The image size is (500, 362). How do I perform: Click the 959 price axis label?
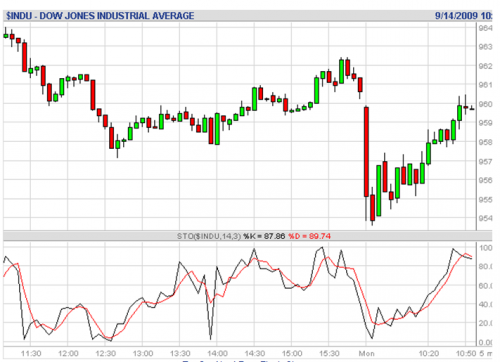coord(485,123)
